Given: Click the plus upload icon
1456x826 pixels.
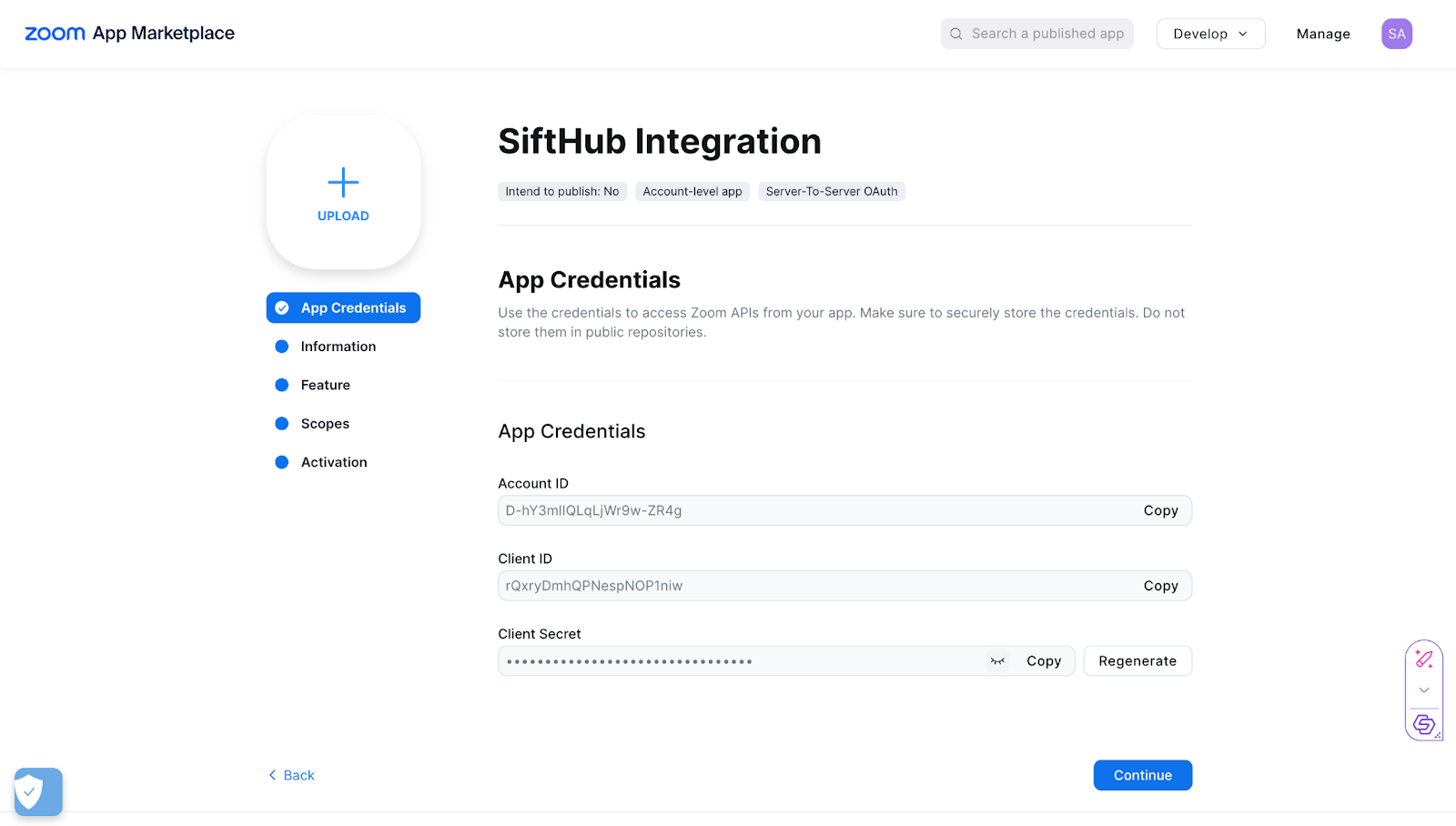Looking at the screenshot, I should coord(343,183).
